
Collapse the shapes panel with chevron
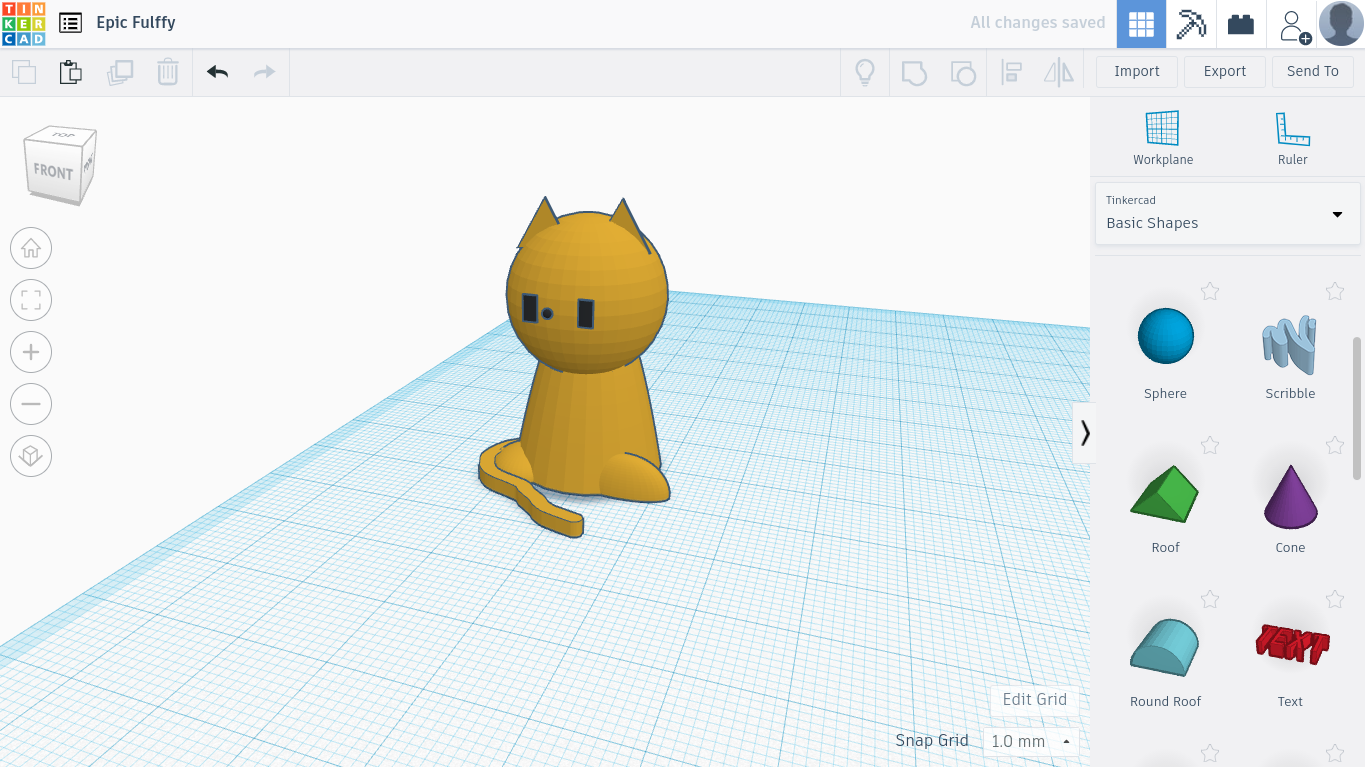click(1085, 433)
